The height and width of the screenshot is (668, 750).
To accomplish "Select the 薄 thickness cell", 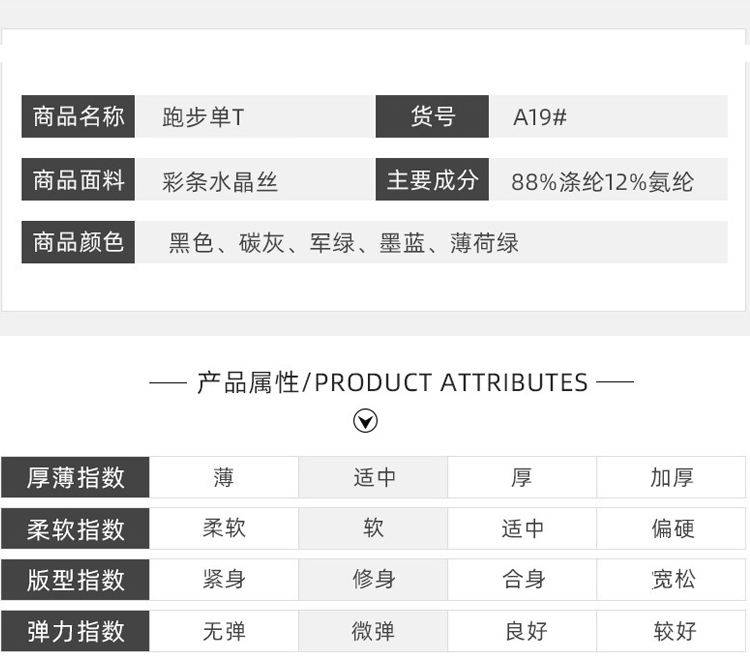I will point(224,477).
